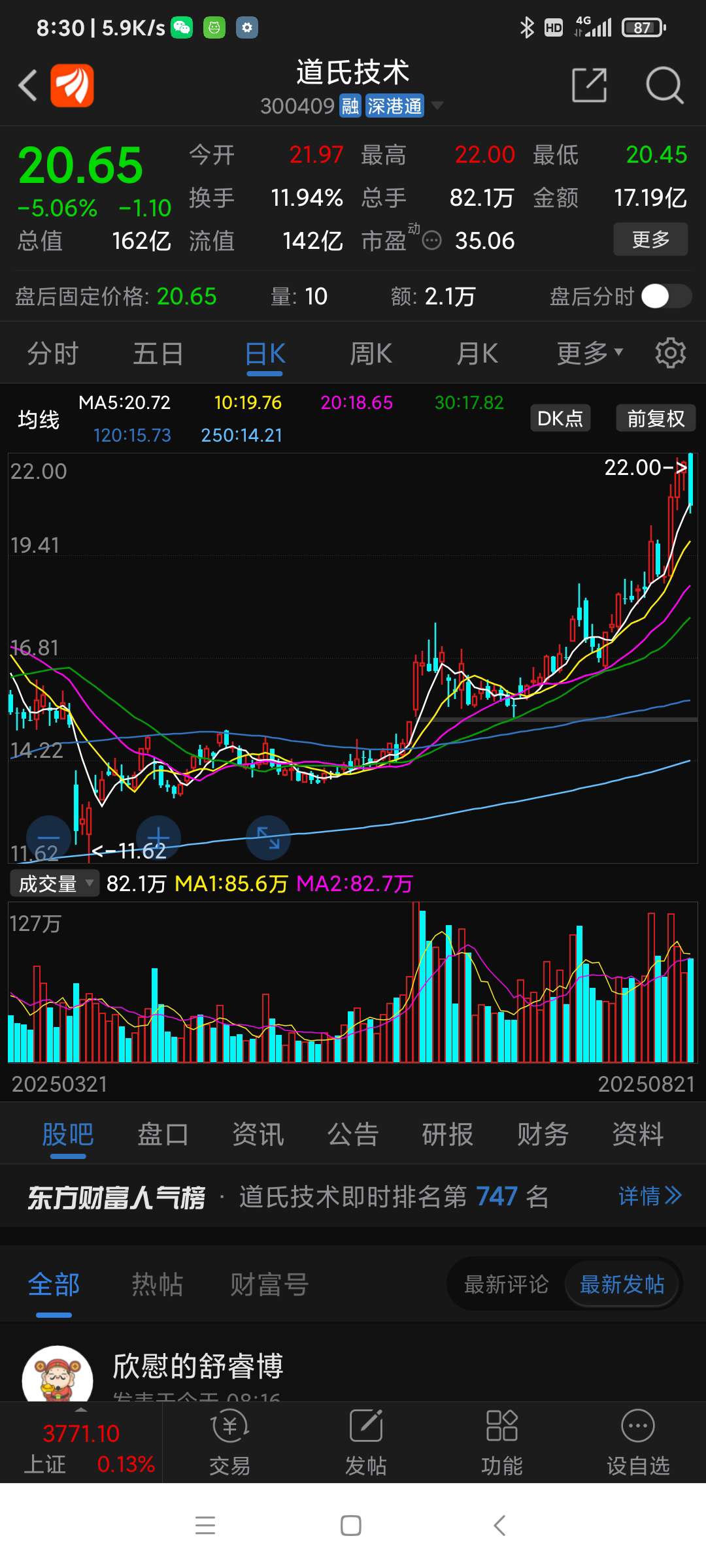Switch to the 周K chart tab

pos(371,354)
